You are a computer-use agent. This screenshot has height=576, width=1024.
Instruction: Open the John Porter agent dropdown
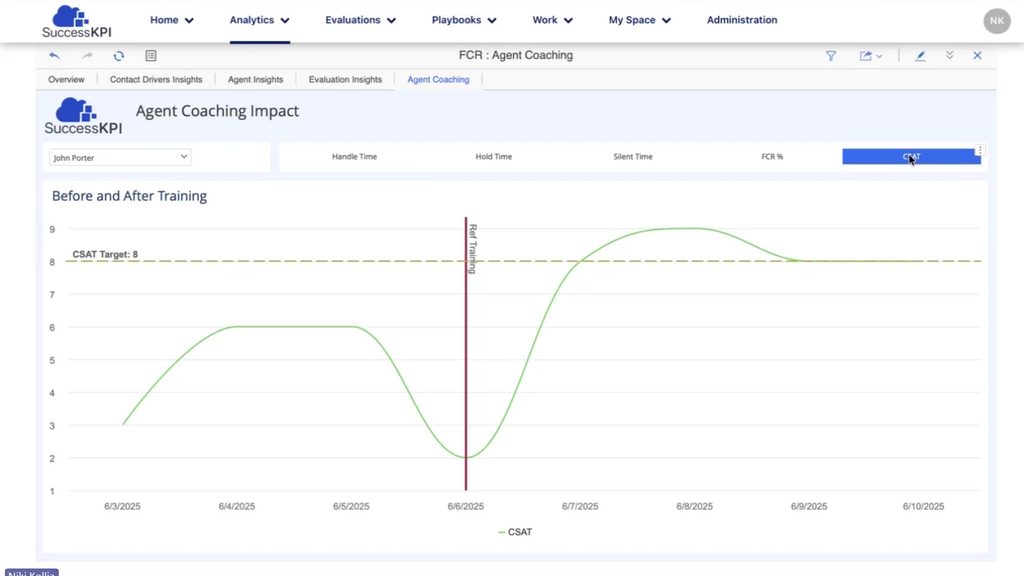[x=120, y=157]
